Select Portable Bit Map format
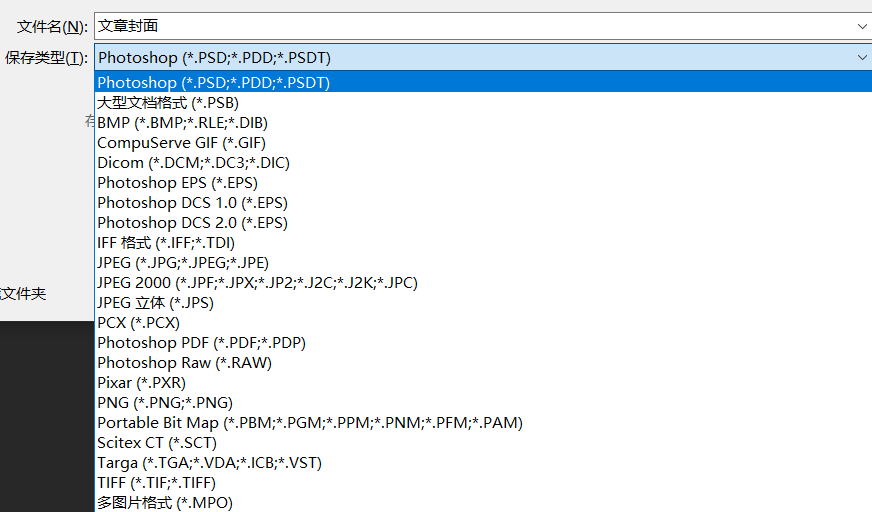This screenshot has height=512, width=872. point(483,423)
